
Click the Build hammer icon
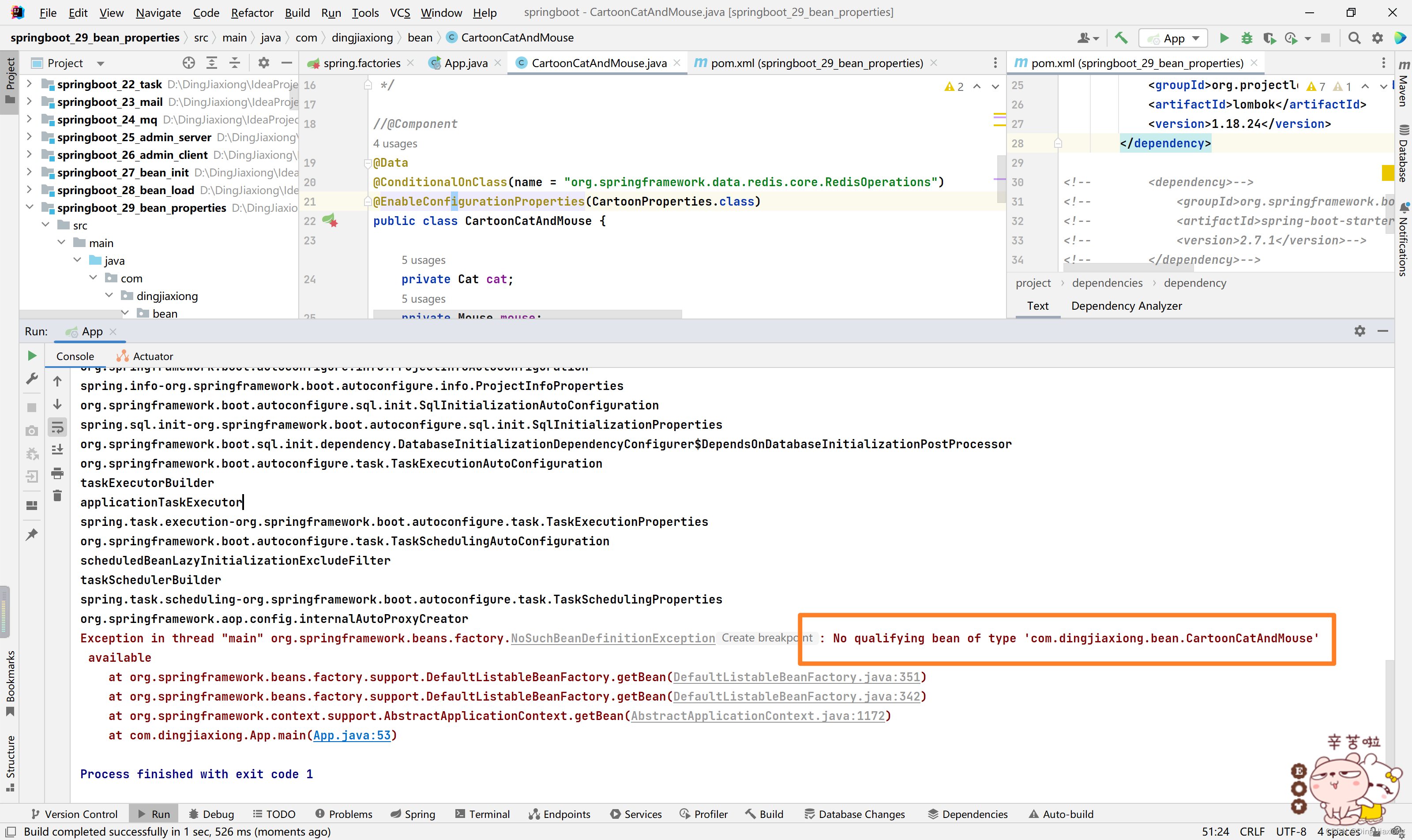1120,38
